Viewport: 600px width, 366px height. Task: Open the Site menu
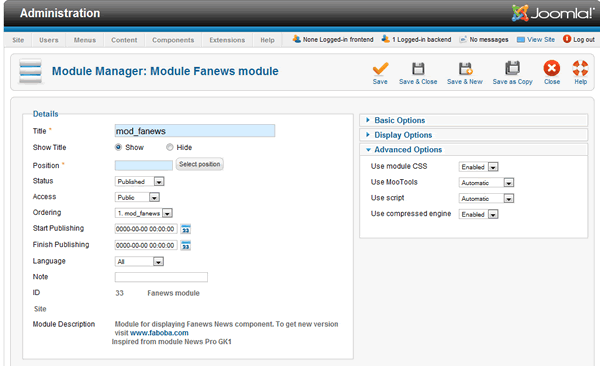coord(18,40)
